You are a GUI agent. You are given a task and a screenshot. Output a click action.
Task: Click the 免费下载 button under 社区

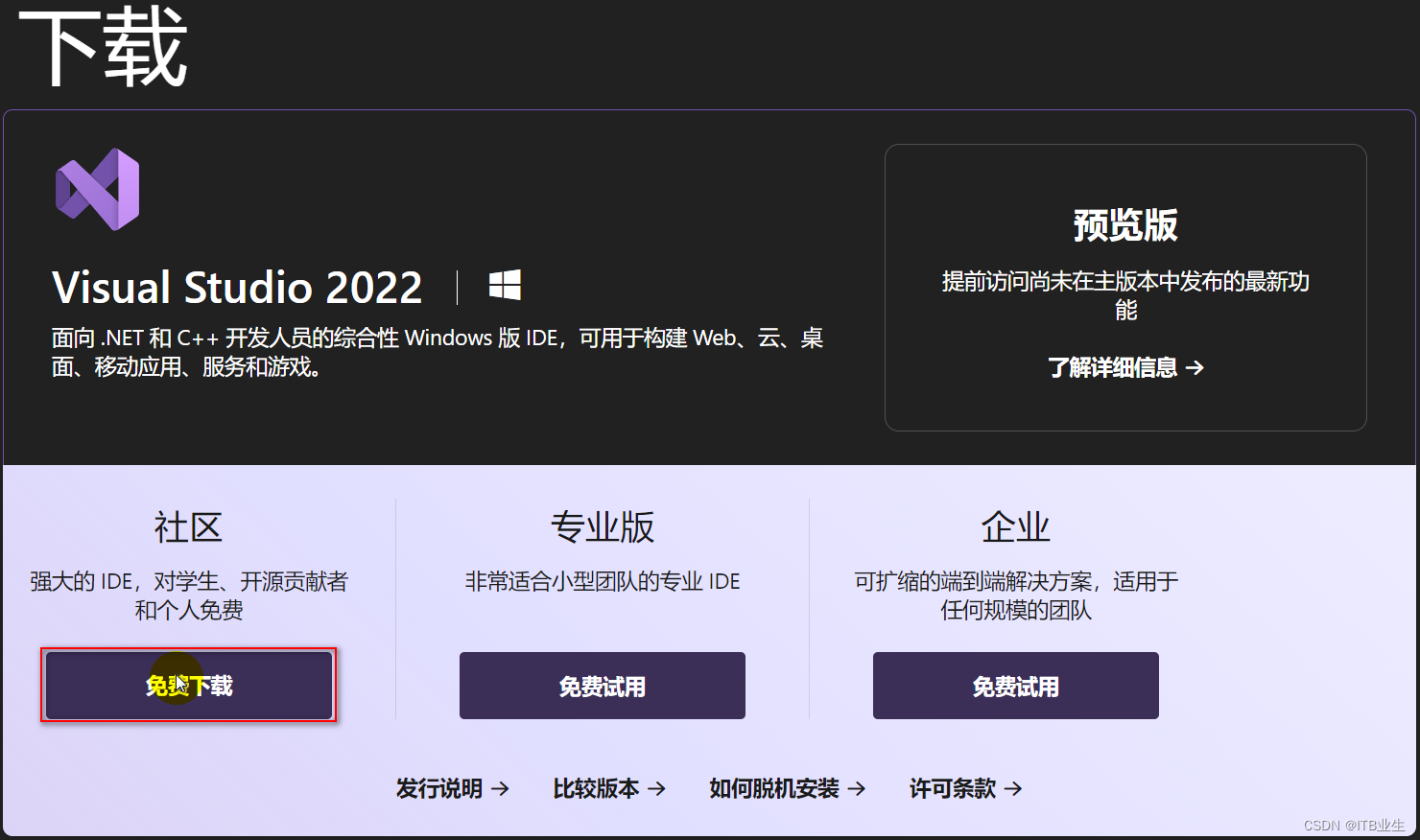click(x=189, y=686)
